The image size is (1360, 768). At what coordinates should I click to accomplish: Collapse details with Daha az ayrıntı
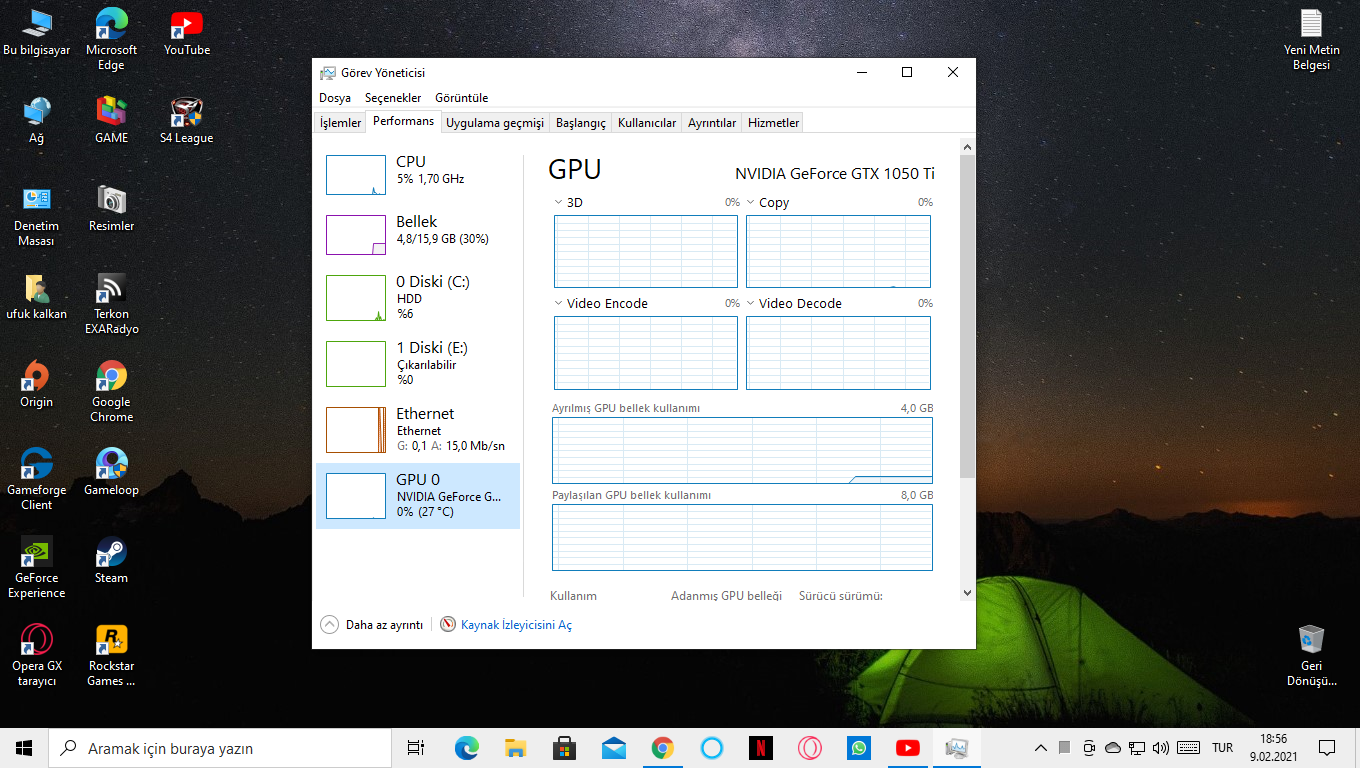[x=372, y=625]
